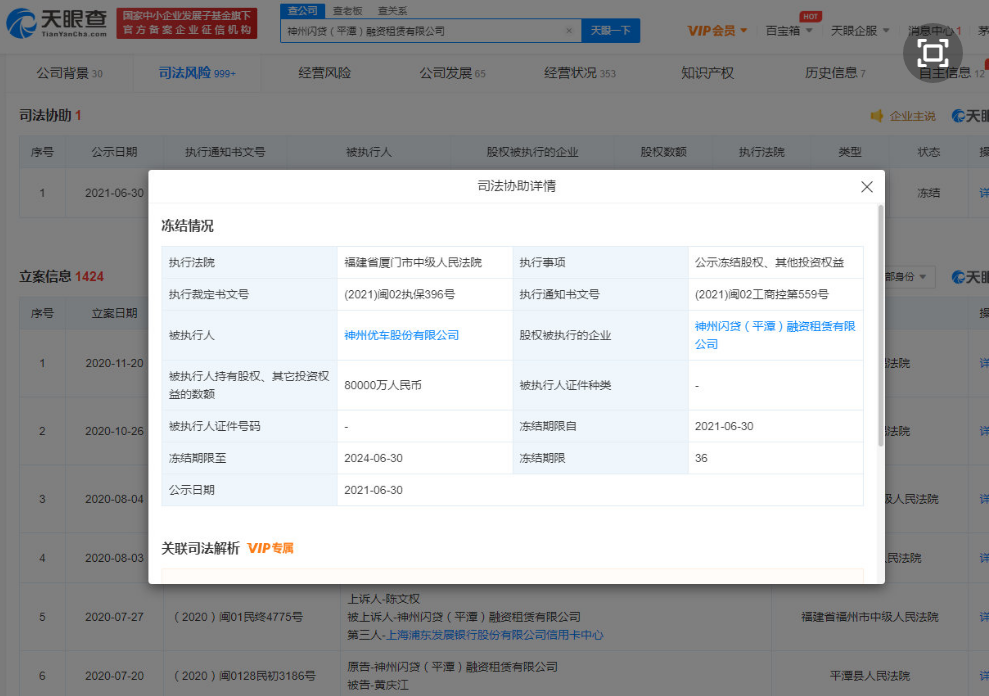989x696 pixels.
Task: Click the 冻结 status in the background table
Action: point(928,193)
